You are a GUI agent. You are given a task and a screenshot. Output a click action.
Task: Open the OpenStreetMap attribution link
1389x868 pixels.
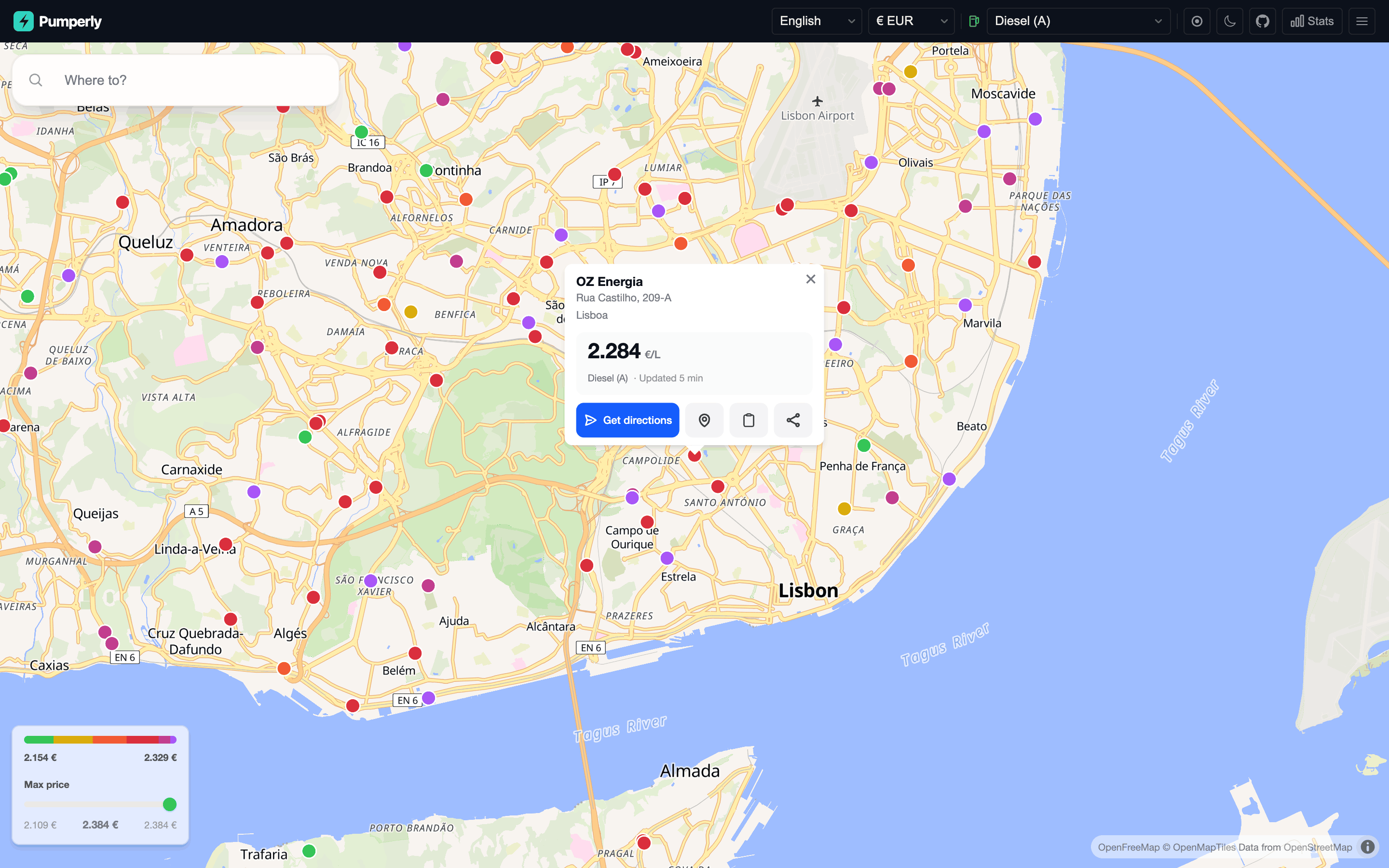[x=1317, y=847]
